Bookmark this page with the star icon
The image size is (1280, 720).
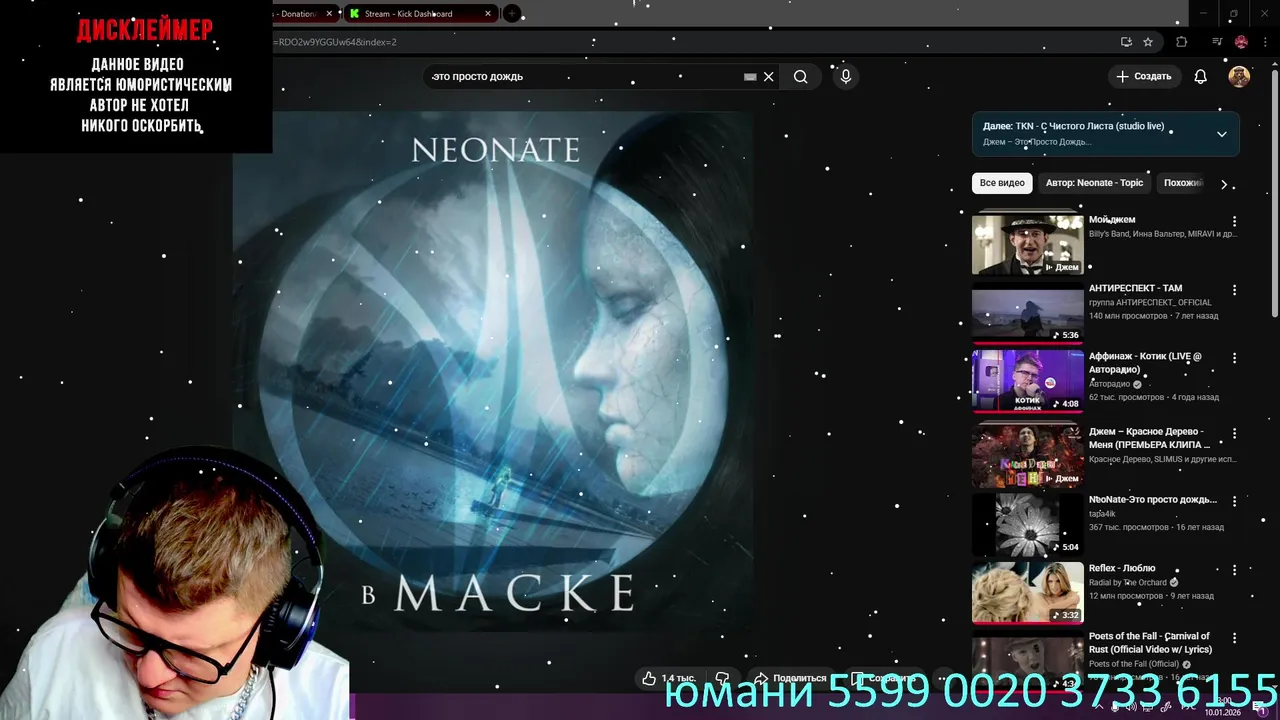tap(1148, 42)
